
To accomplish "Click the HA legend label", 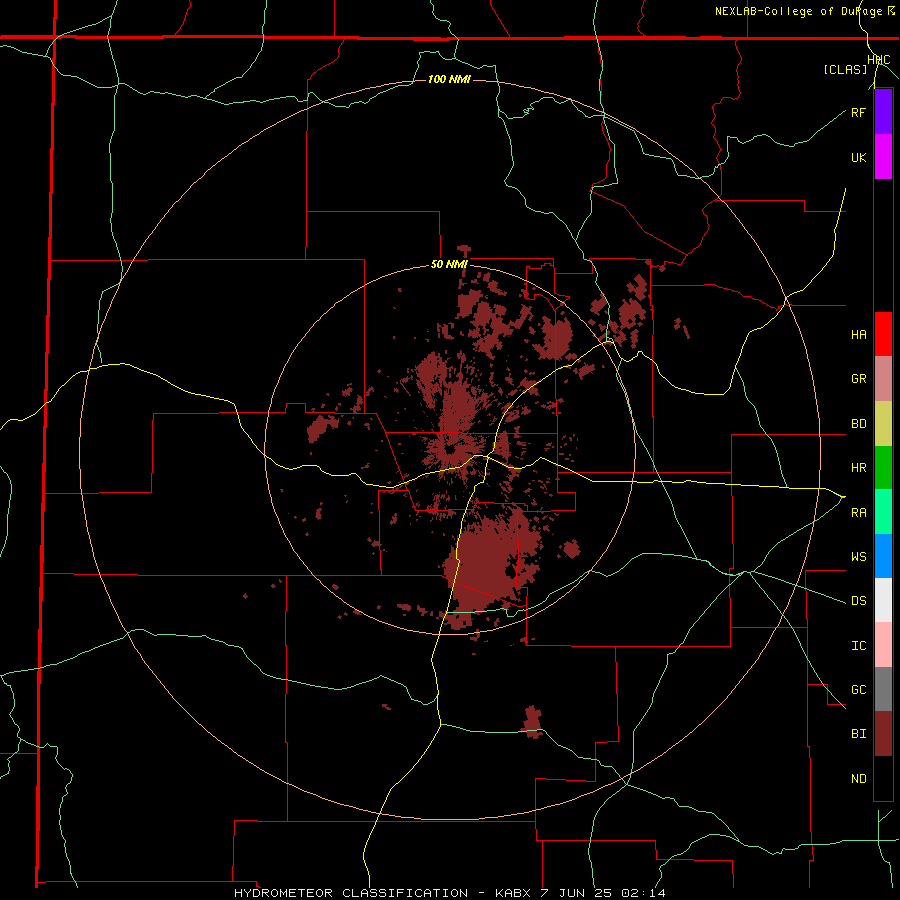I will (x=858, y=335).
